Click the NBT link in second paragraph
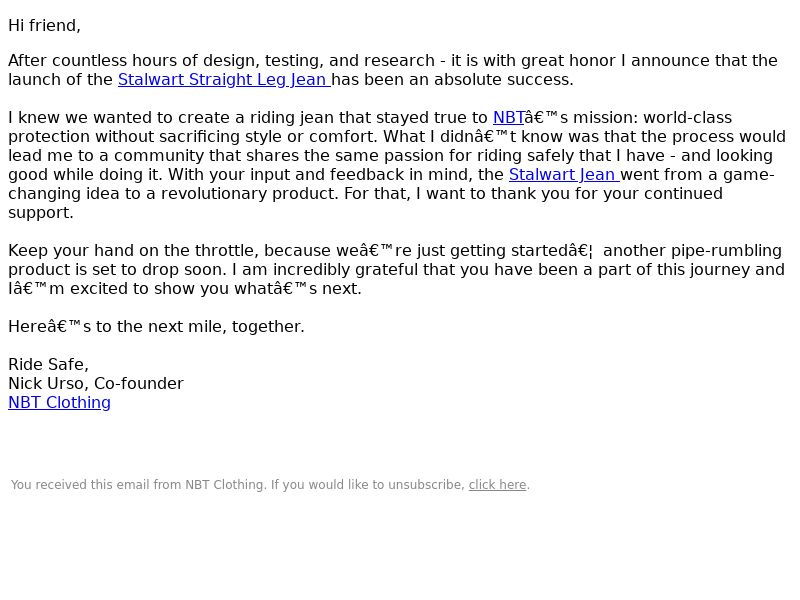The width and height of the screenshot is (800, 600). pyautogui.click(x=508, y=118)
